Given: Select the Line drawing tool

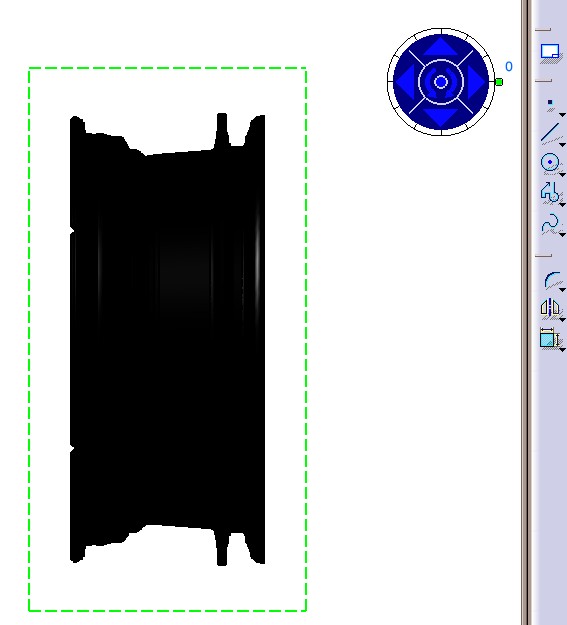Looking at the screenshot, I should point(550,133).
